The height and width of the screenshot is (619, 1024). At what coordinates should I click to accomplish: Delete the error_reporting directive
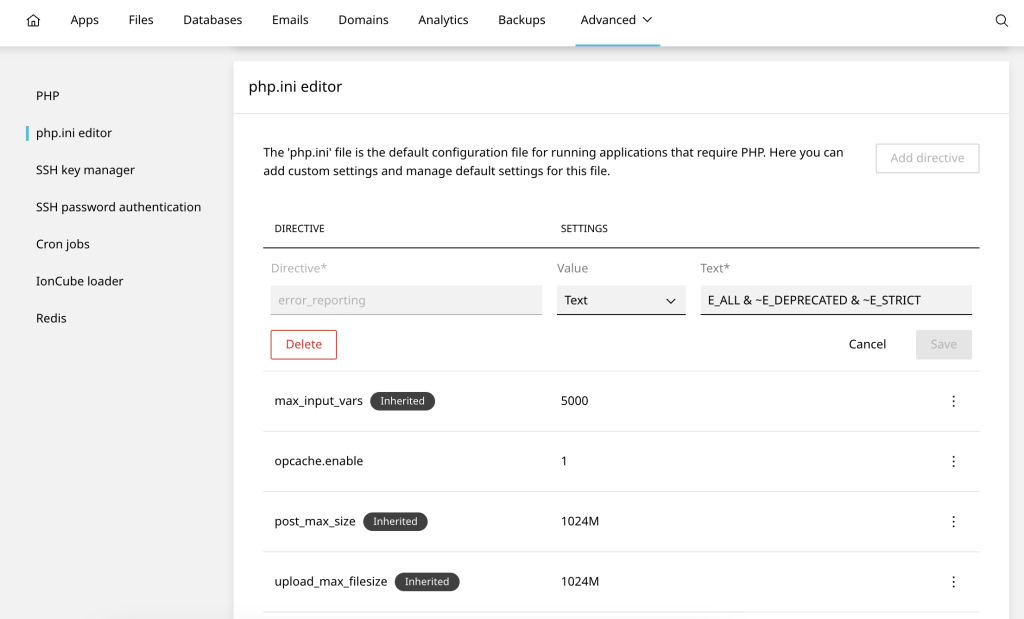pos(304,345)
